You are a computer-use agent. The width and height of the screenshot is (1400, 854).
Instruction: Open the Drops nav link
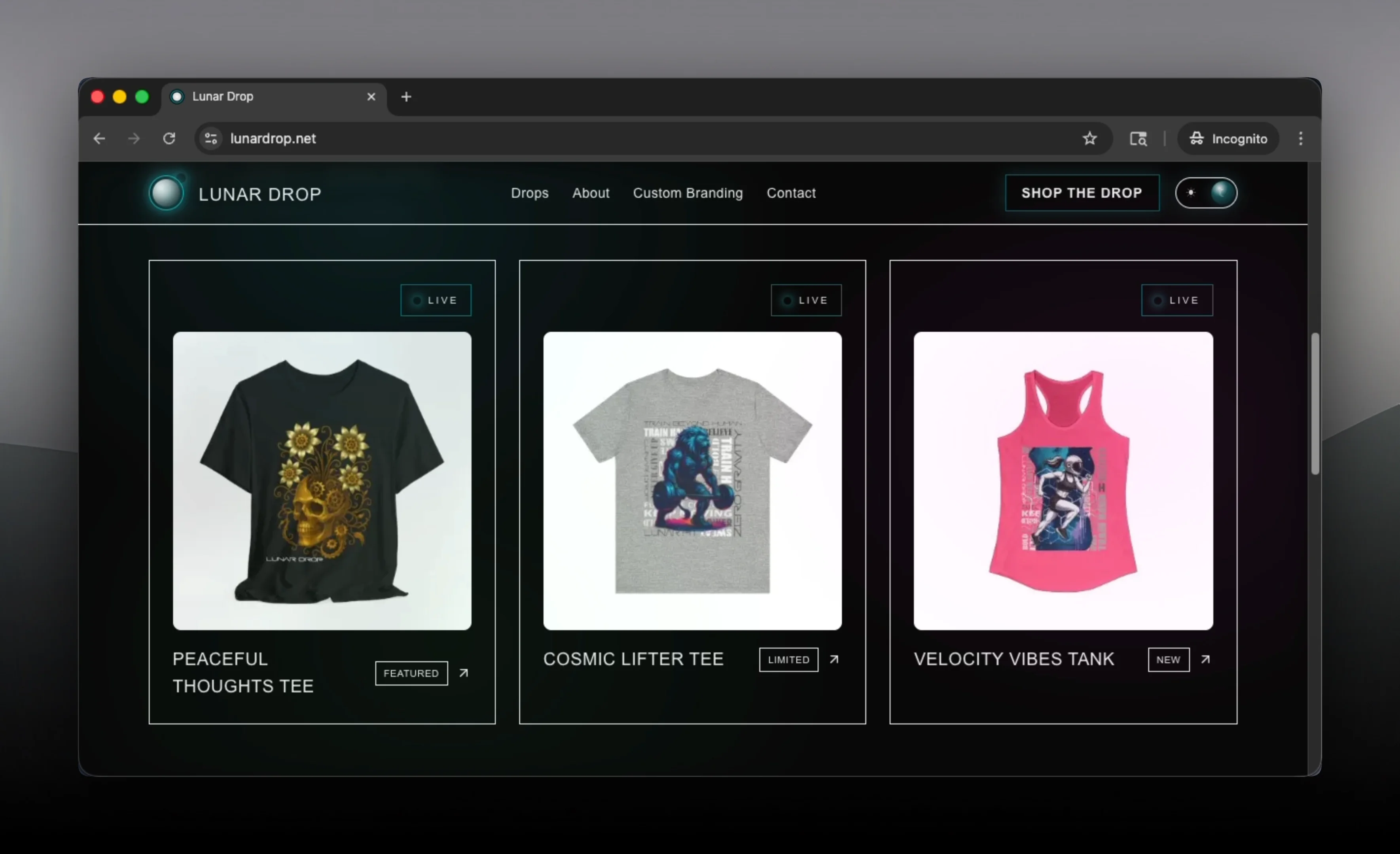click(530, 193)
